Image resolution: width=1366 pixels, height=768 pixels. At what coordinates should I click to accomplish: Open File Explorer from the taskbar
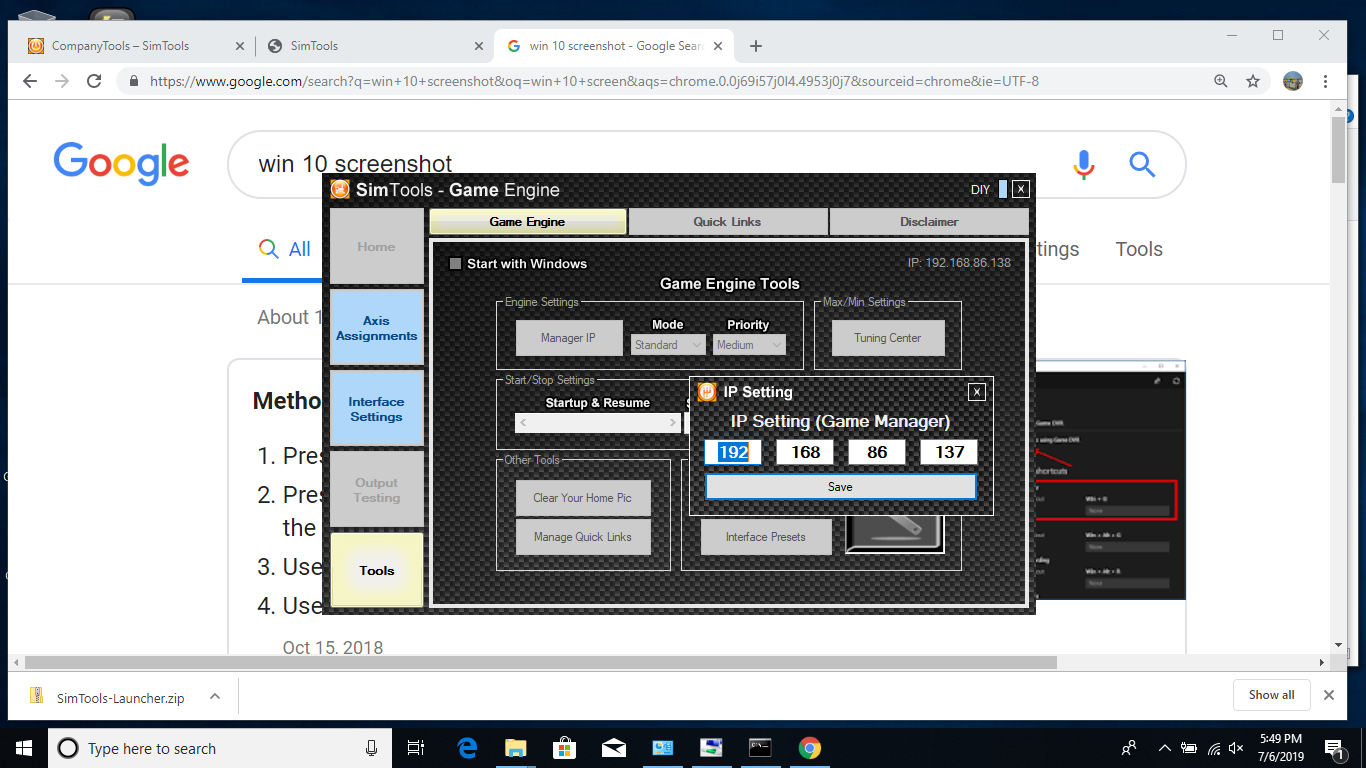point(515,748)
